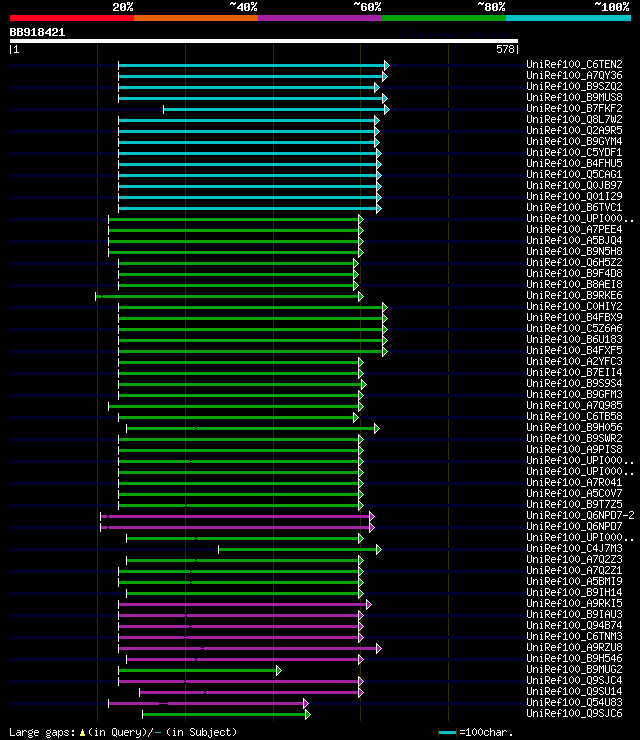Screen dimensions: 640x740
Task: Click the UniRef100_C0HIY2 label
Action: tap(574, 306)
